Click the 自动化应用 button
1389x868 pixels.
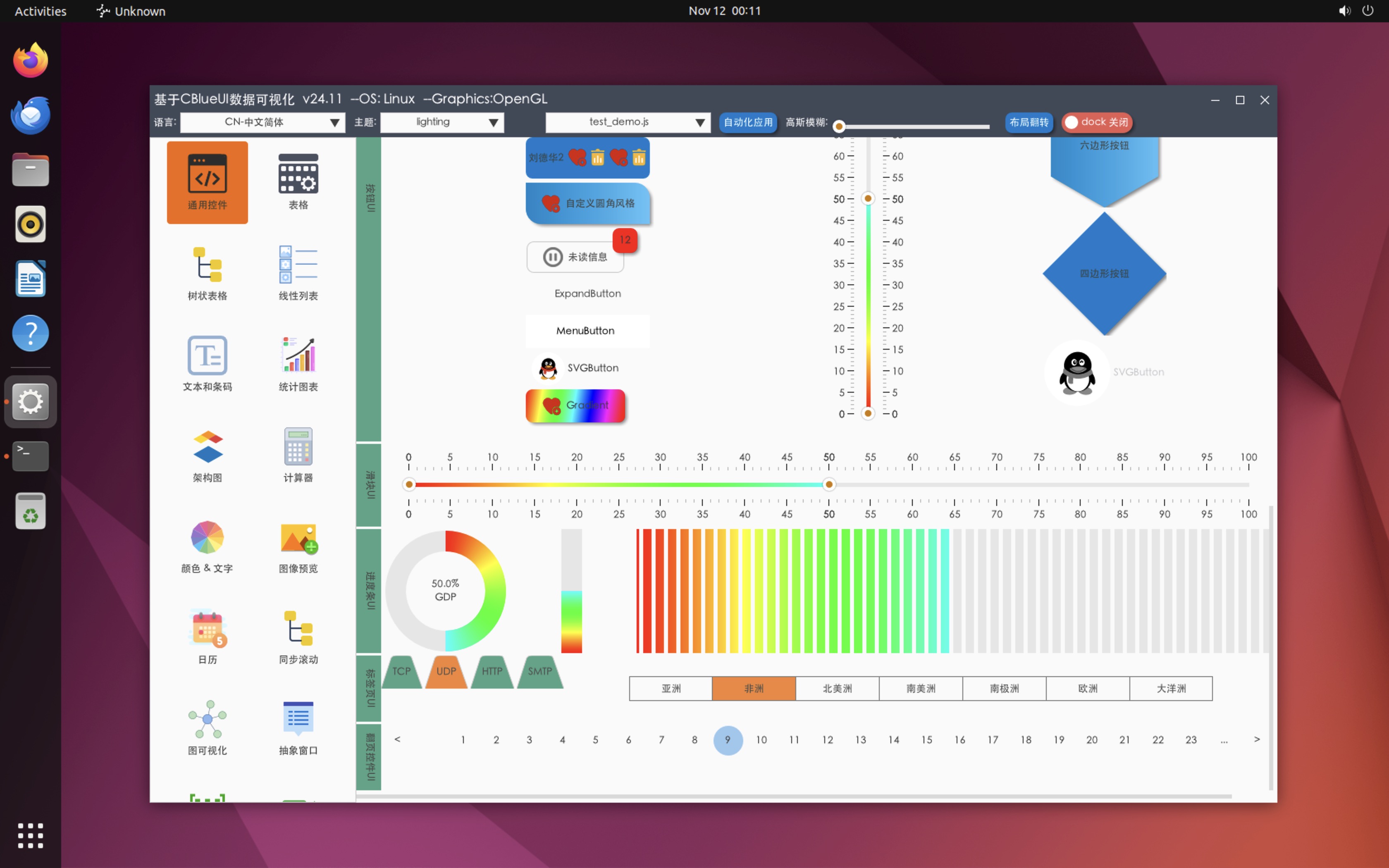[748, 122]
